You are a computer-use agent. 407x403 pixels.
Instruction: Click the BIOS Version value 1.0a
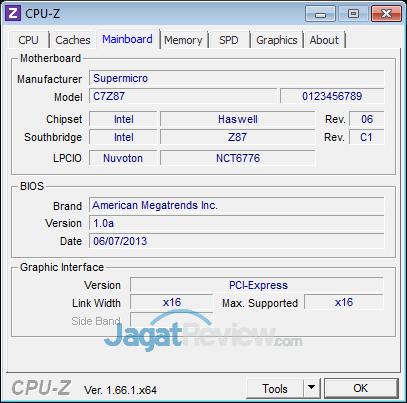click(237, 223)
